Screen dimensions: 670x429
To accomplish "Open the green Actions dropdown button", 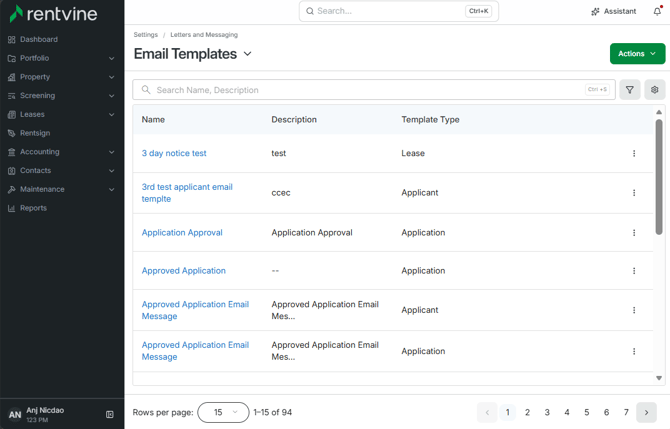I will 637,53.
